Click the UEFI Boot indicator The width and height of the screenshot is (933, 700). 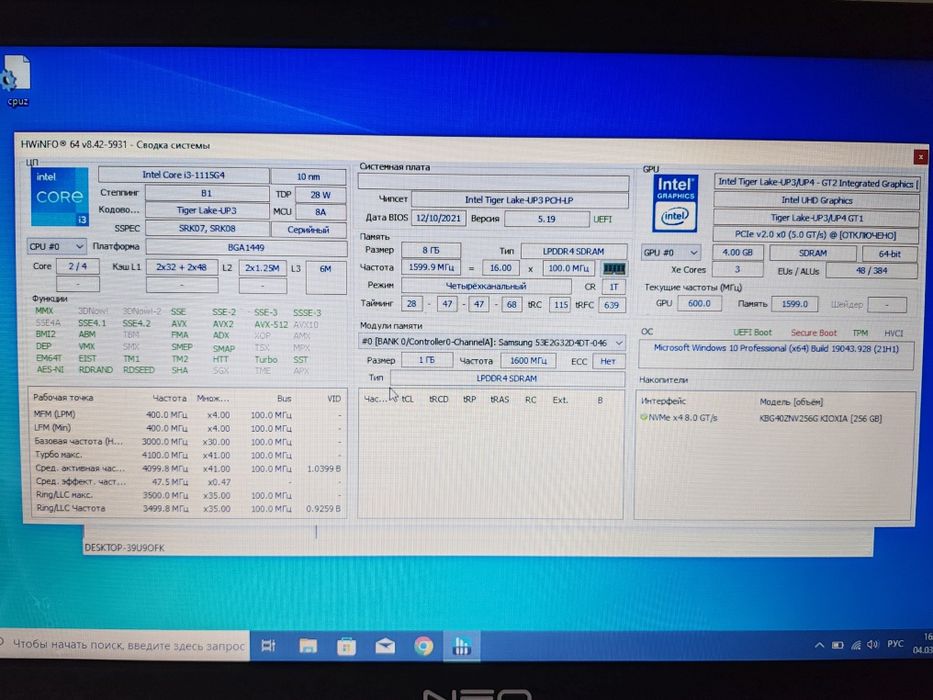[752, 332]
